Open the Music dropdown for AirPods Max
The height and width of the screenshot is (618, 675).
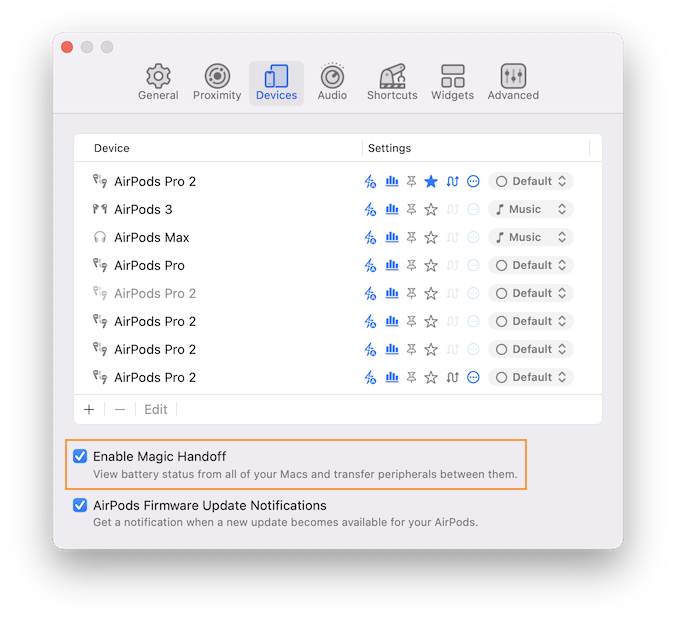[531, 238]
